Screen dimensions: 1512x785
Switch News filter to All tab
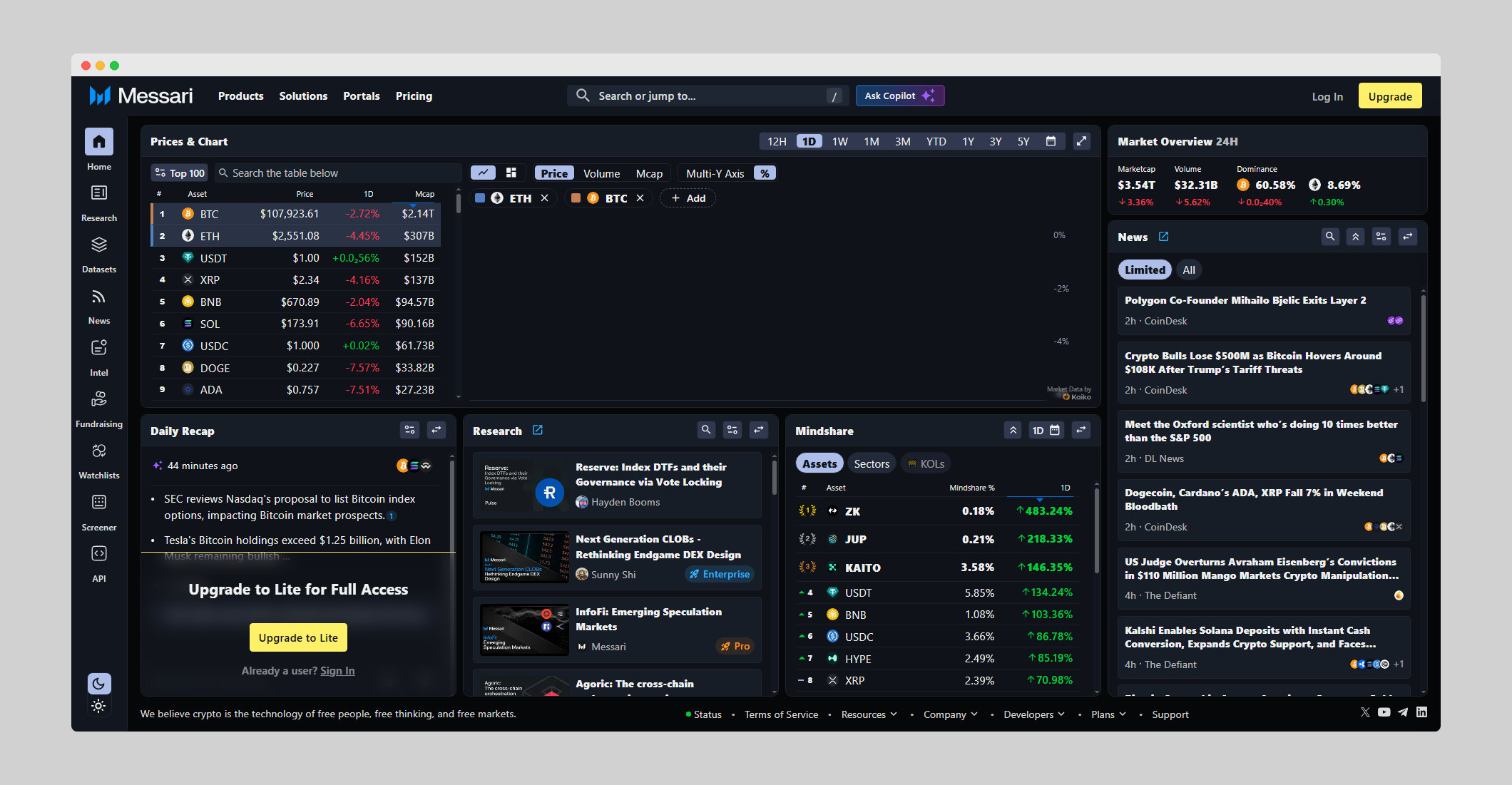pyautogui.click(x=1188, y=270)
